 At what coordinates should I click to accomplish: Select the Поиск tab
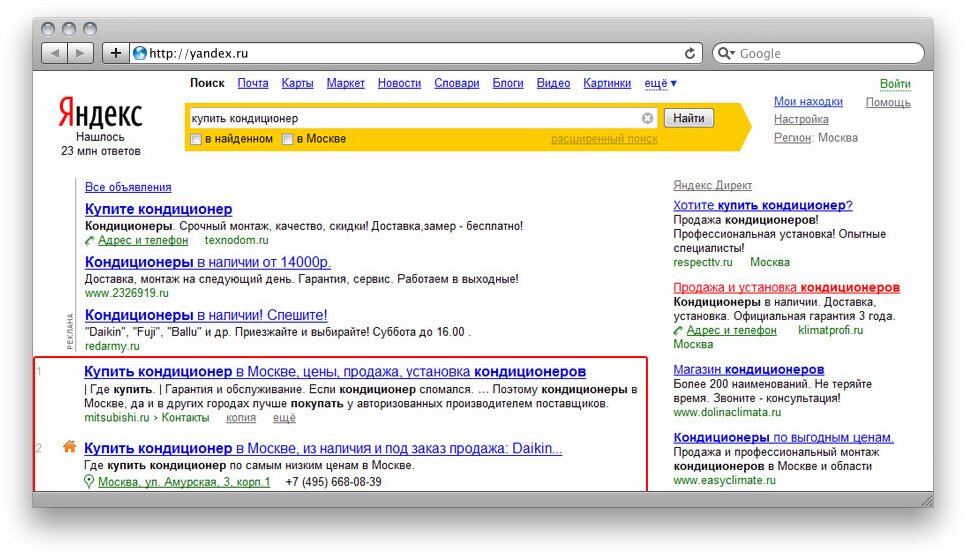[207, 83]
